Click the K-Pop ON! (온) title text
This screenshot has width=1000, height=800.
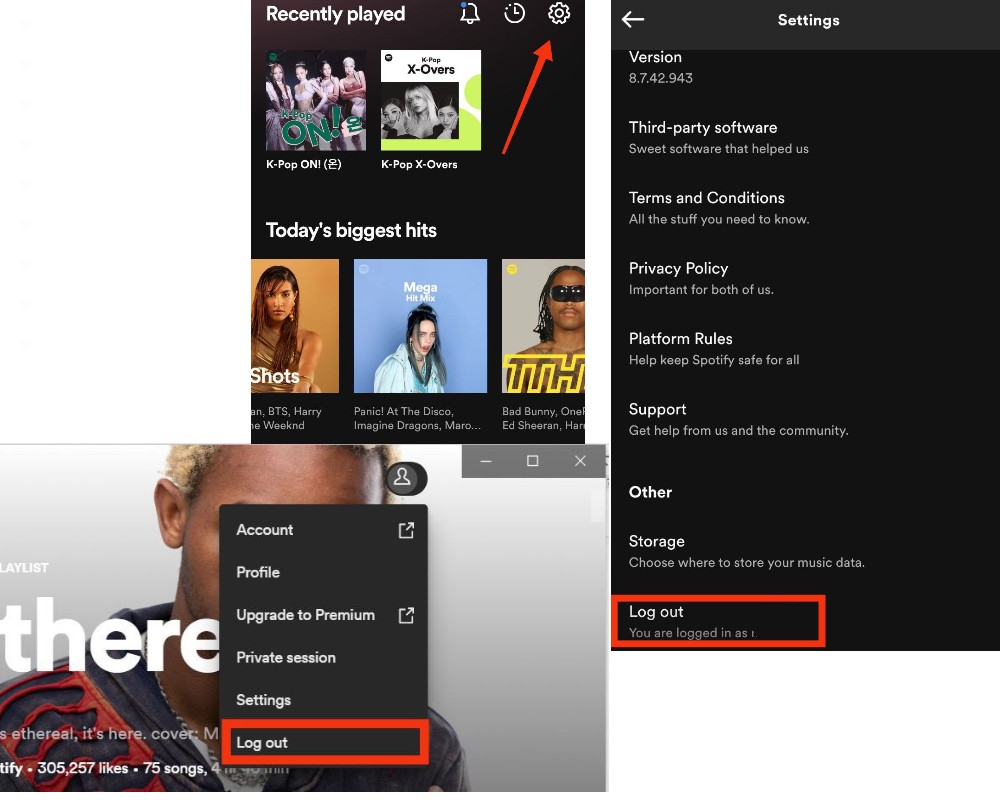(304, 164)
